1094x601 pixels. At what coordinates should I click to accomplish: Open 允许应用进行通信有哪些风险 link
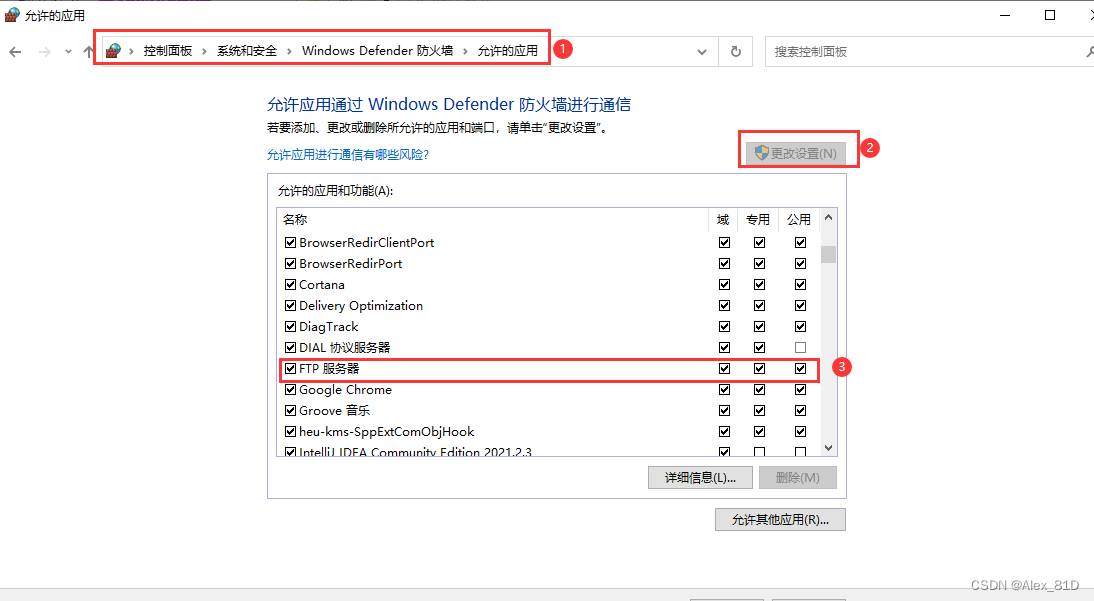click(347, 154)
